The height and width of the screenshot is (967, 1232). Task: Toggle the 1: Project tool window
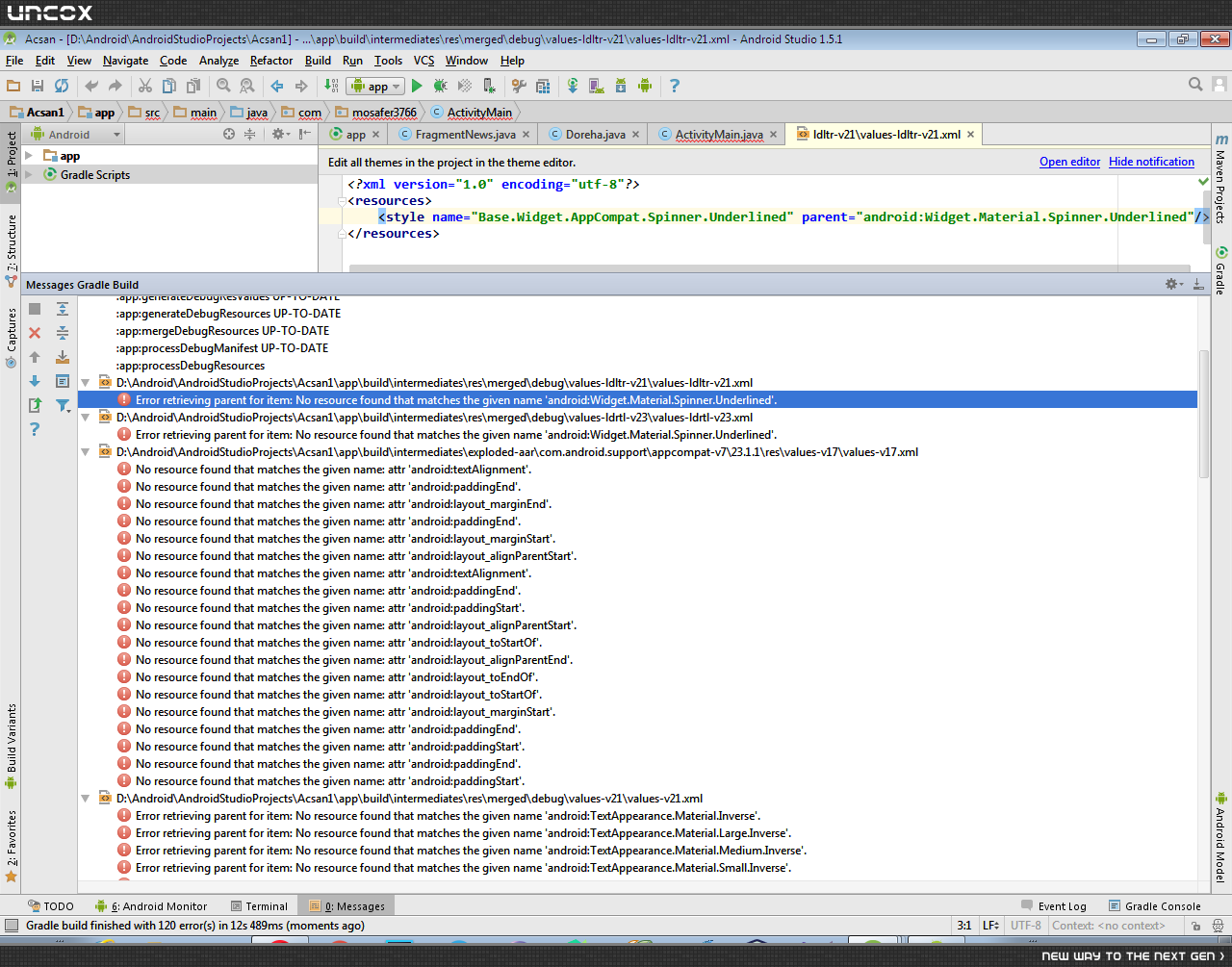coord(11,162)
